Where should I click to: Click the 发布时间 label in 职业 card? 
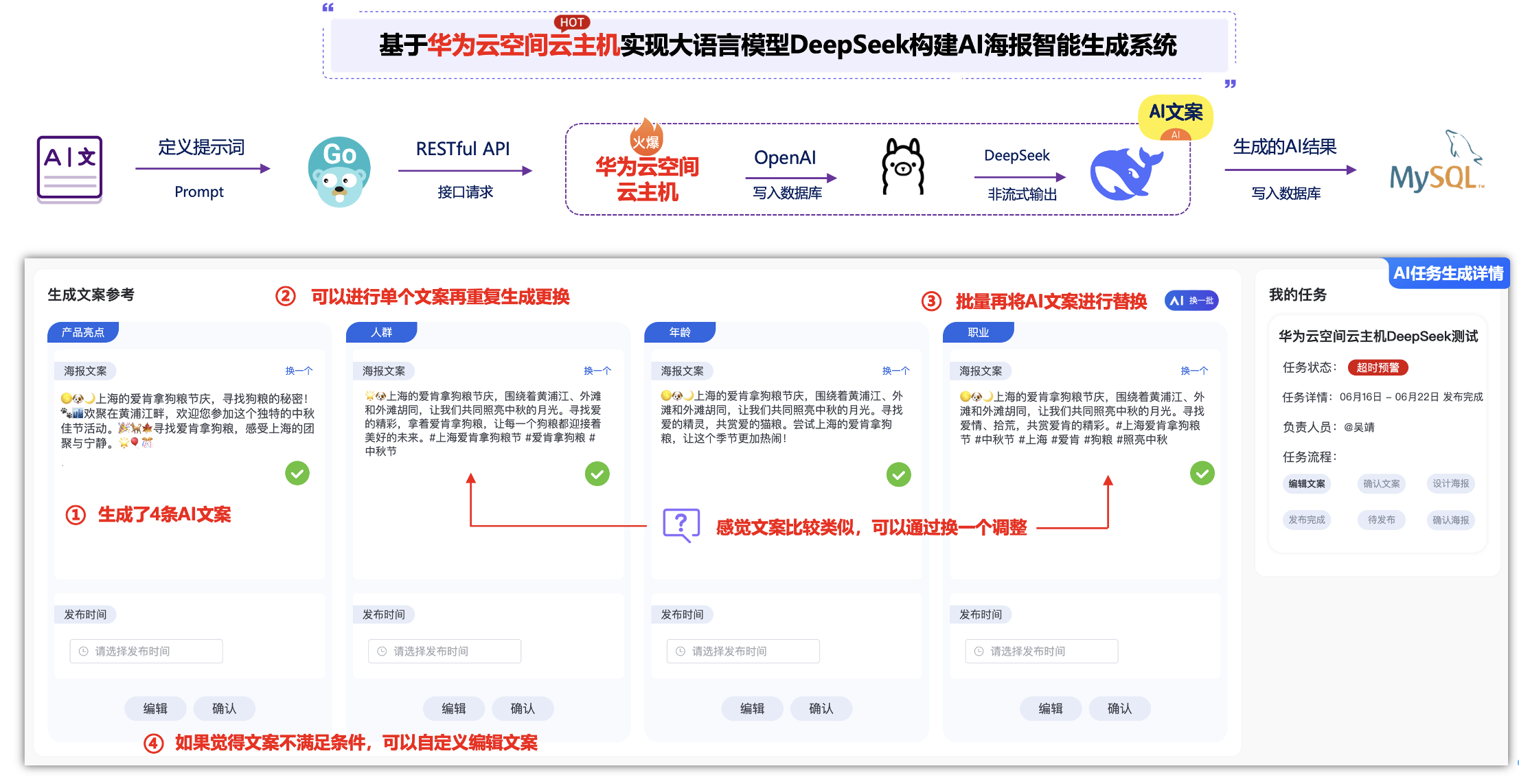[x=981, y=614]
